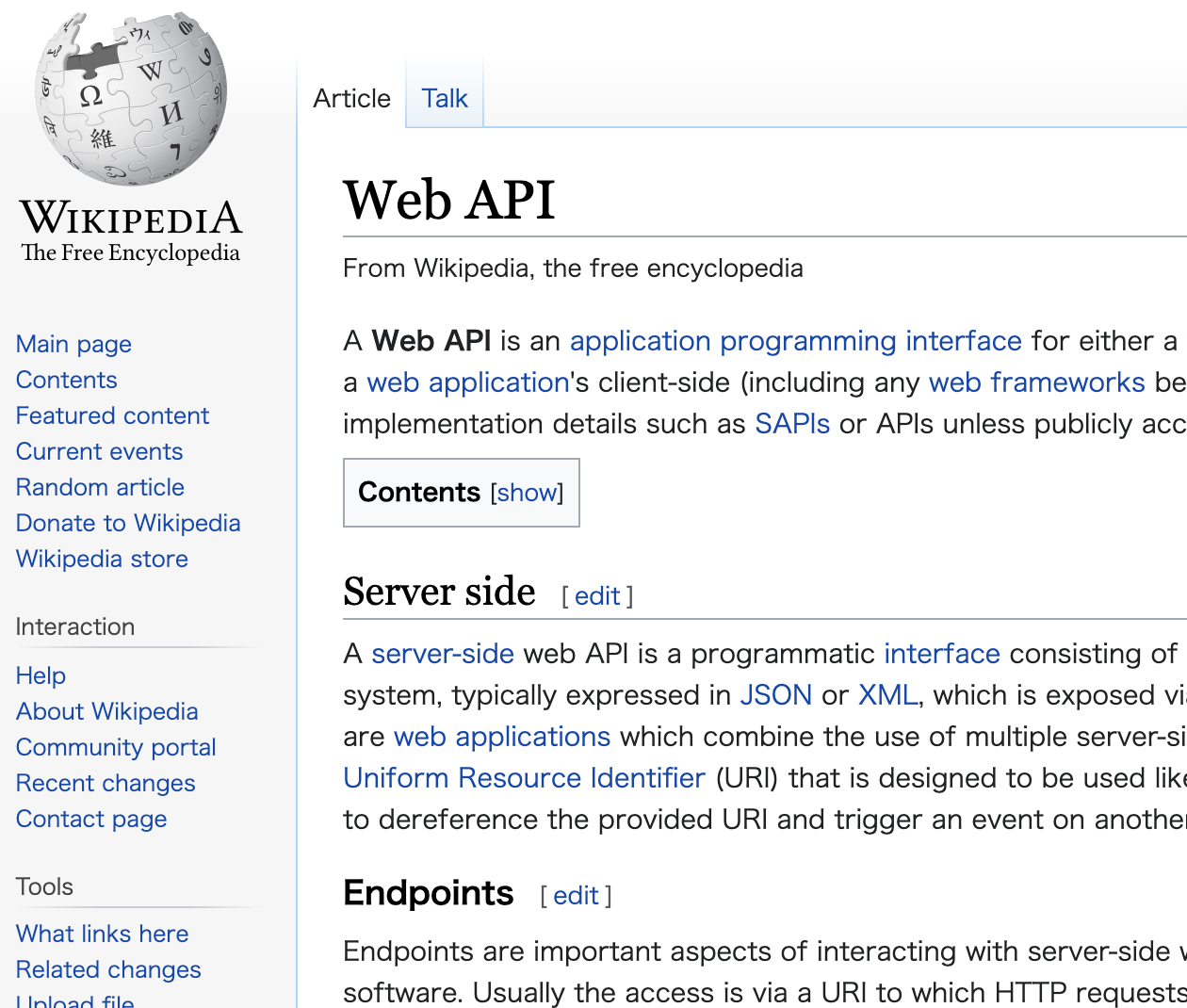Image resolution: width=1187 pixels, height=1008 pixels.
Task: Follow the JSON article link
Action: 775,694
